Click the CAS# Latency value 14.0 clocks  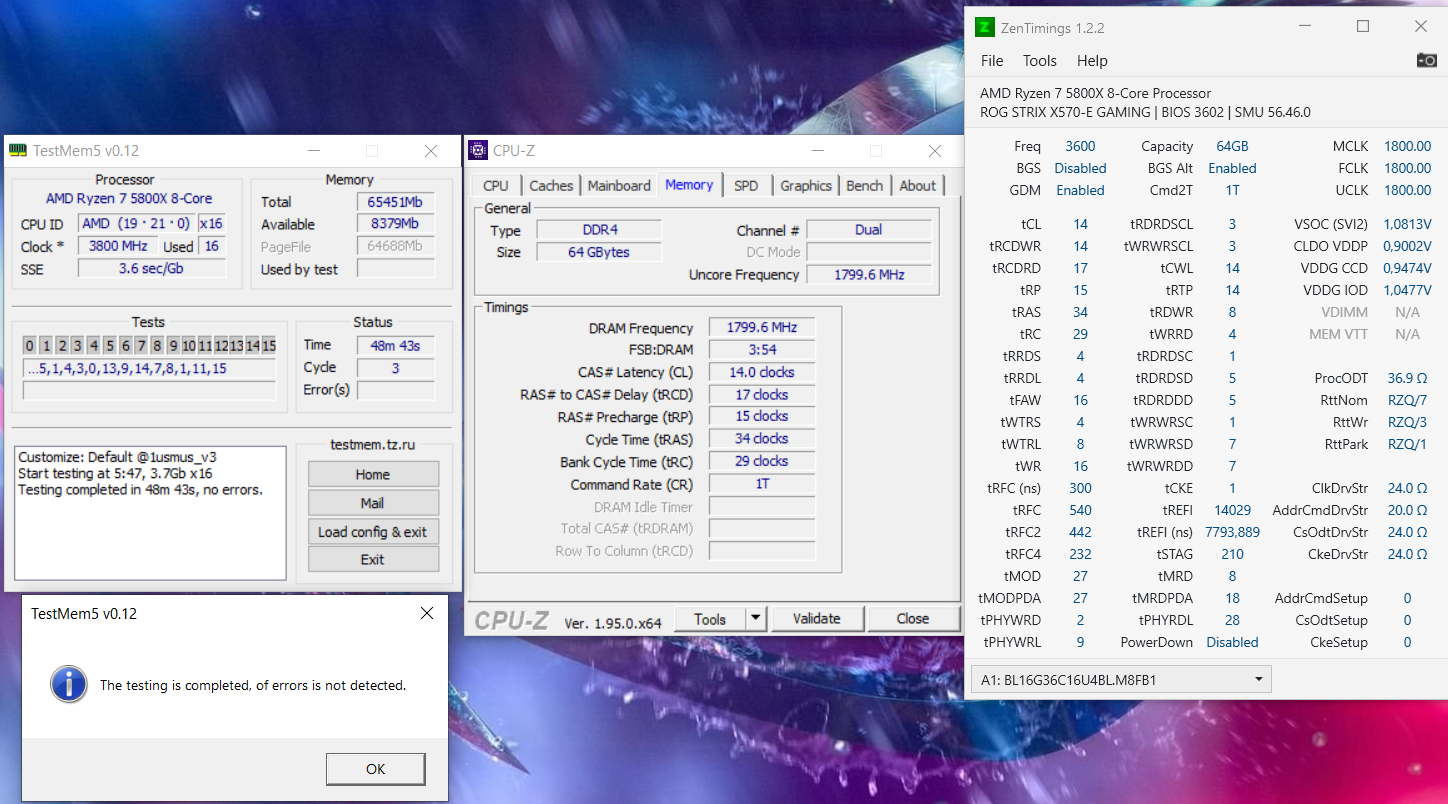[x=762, y=372]
